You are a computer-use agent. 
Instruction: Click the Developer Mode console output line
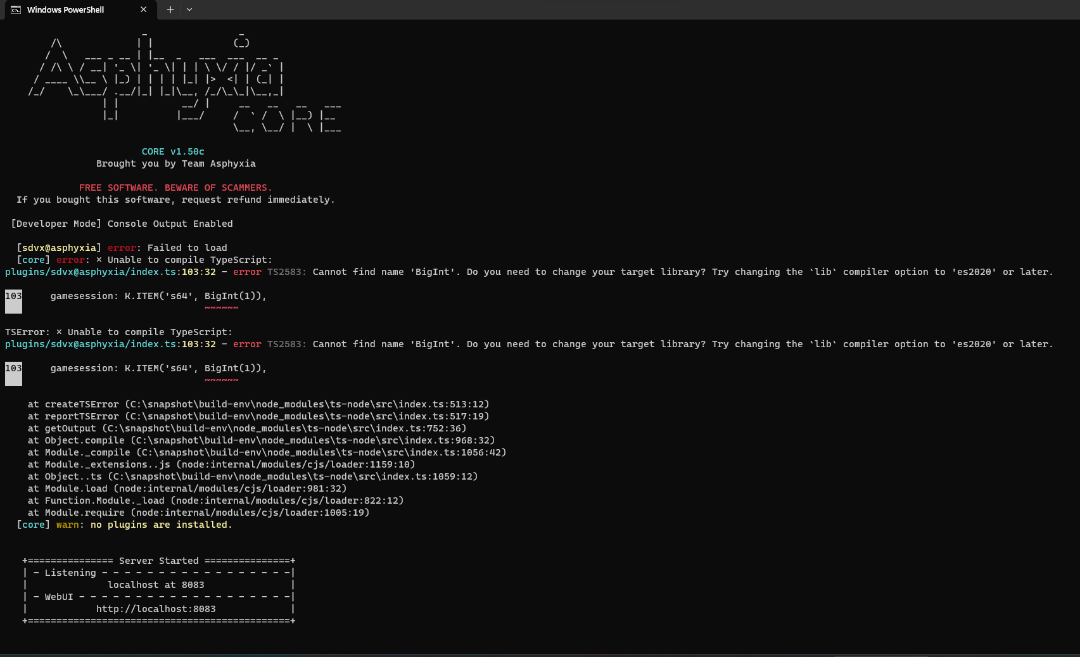(121, 224)
